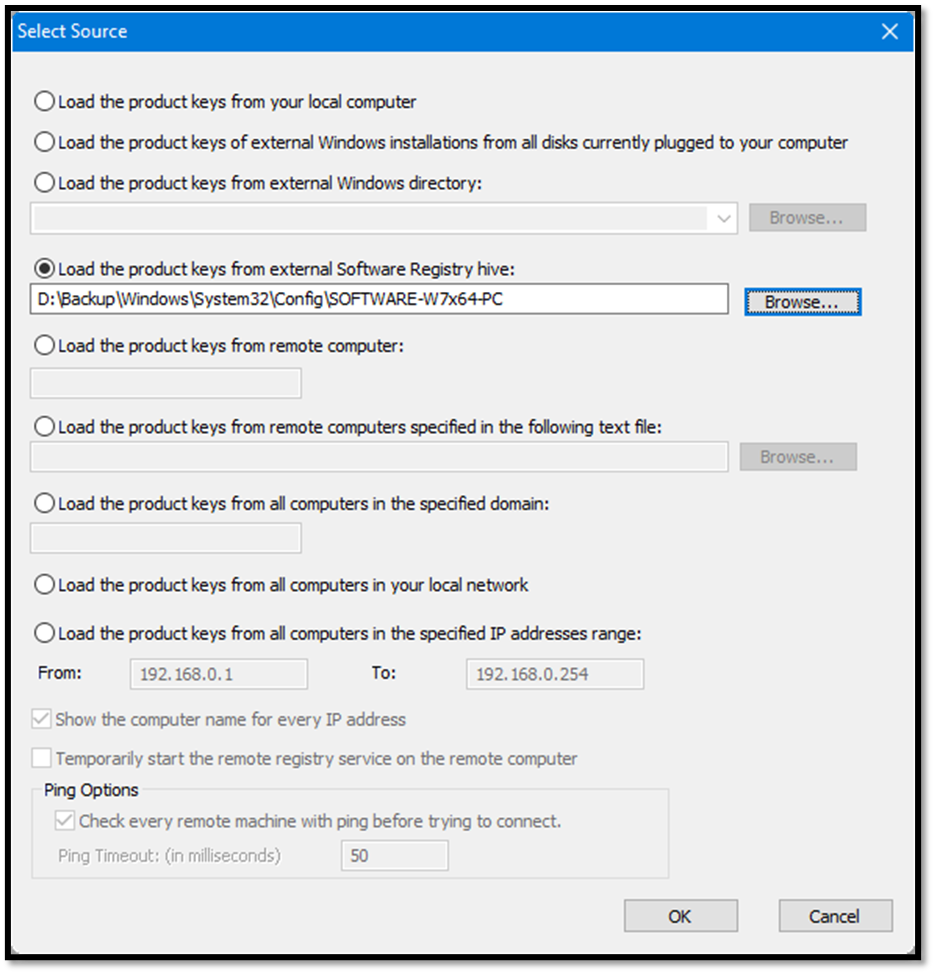Enable temporarily starting remote registry service

[41, 758]
